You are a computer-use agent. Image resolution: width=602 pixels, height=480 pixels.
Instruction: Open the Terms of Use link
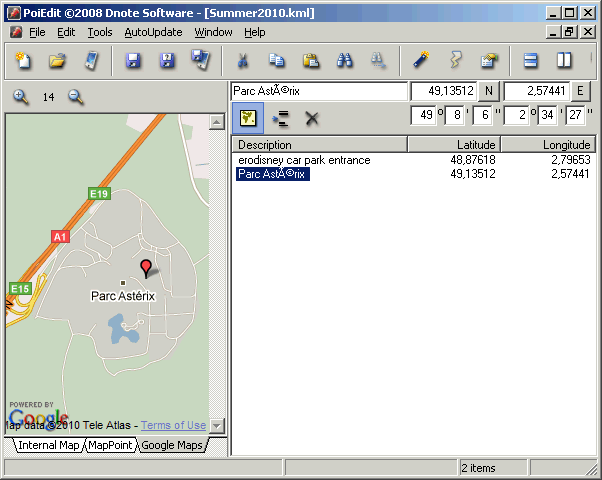coord(173,425)
